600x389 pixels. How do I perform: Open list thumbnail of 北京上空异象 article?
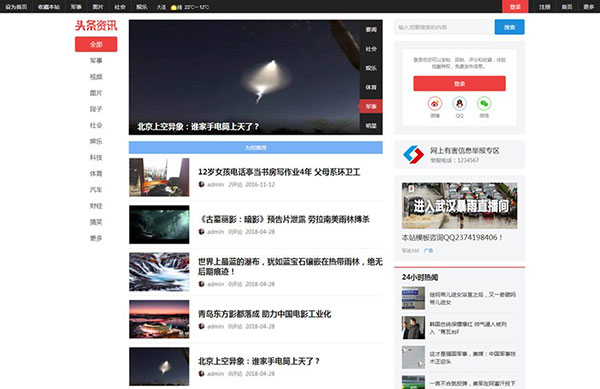click(159, 366)
